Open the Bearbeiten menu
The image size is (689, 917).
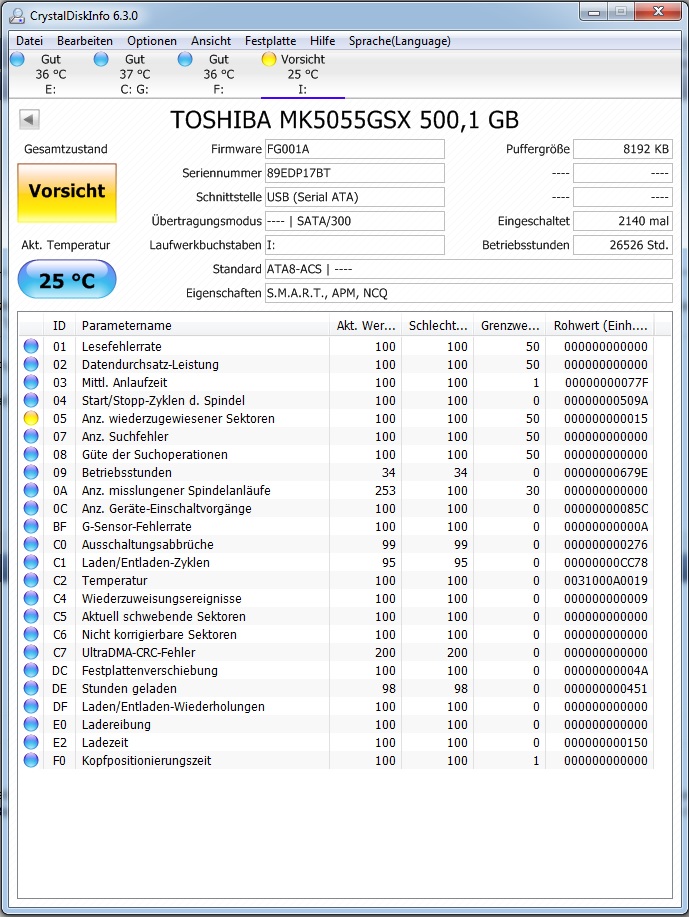click(x=85, y=41)
